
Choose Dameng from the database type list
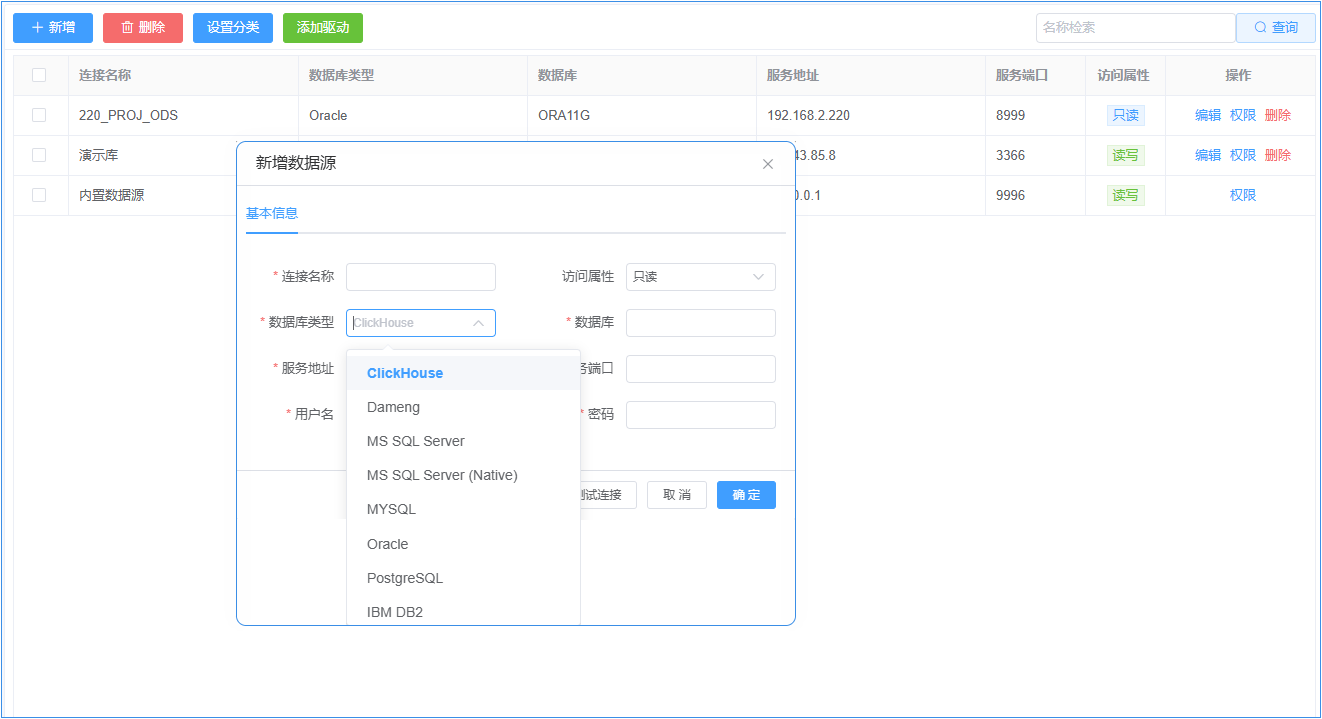coord(463,407)
